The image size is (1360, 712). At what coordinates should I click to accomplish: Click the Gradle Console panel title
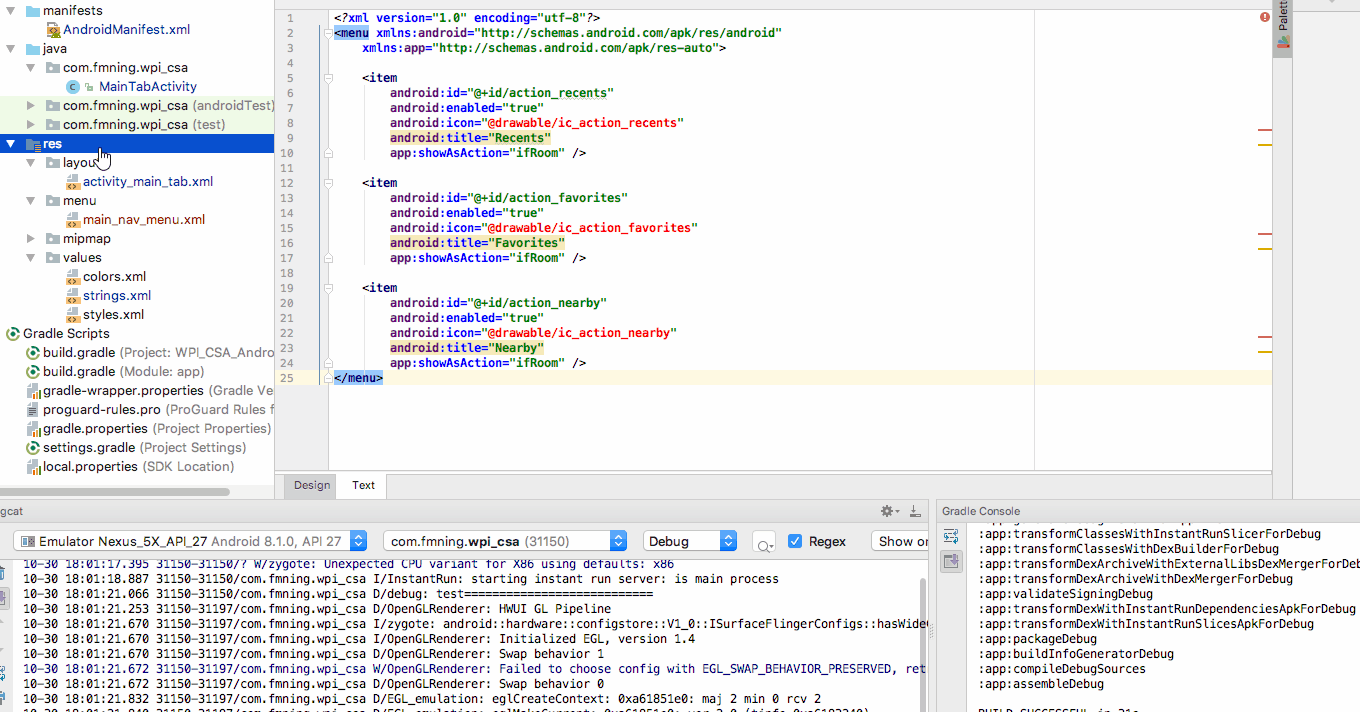point(981,511)
